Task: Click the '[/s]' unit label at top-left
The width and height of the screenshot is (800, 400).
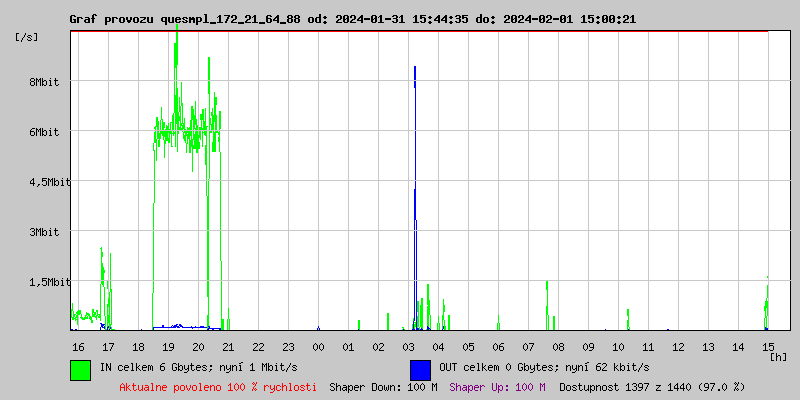Action: coord(27,37)
